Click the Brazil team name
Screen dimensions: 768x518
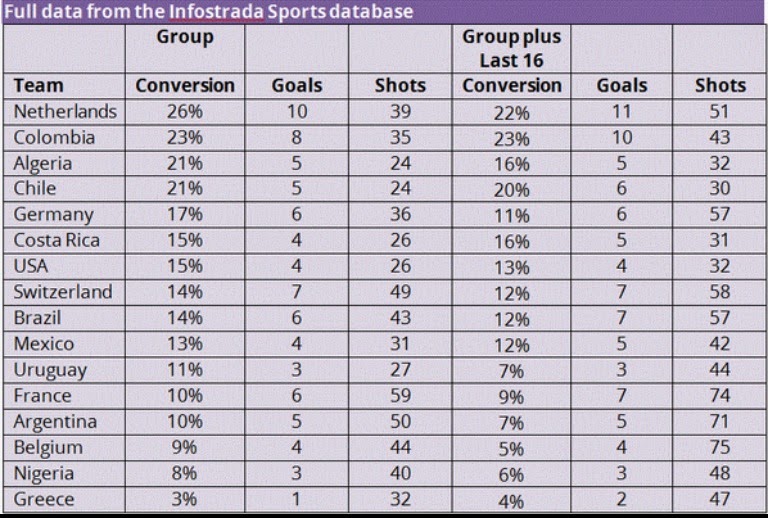coord(38,318)
